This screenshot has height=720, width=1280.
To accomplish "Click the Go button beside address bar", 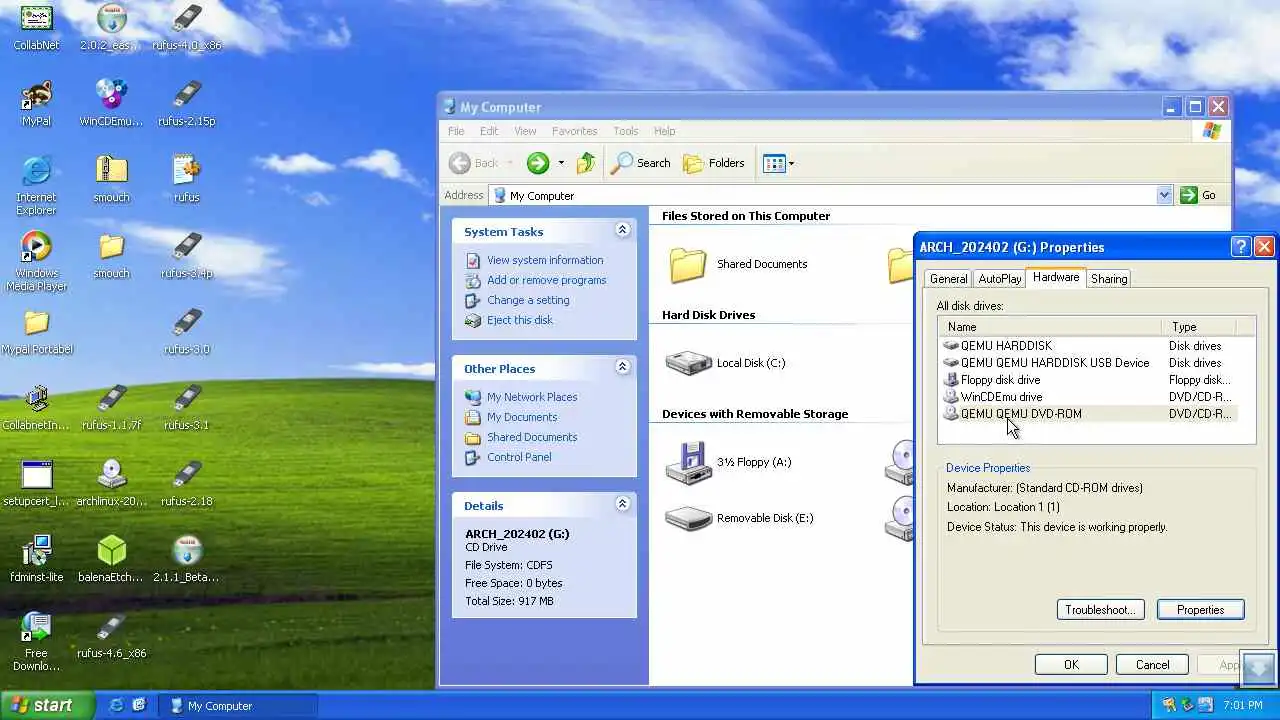I will 1199,195.
